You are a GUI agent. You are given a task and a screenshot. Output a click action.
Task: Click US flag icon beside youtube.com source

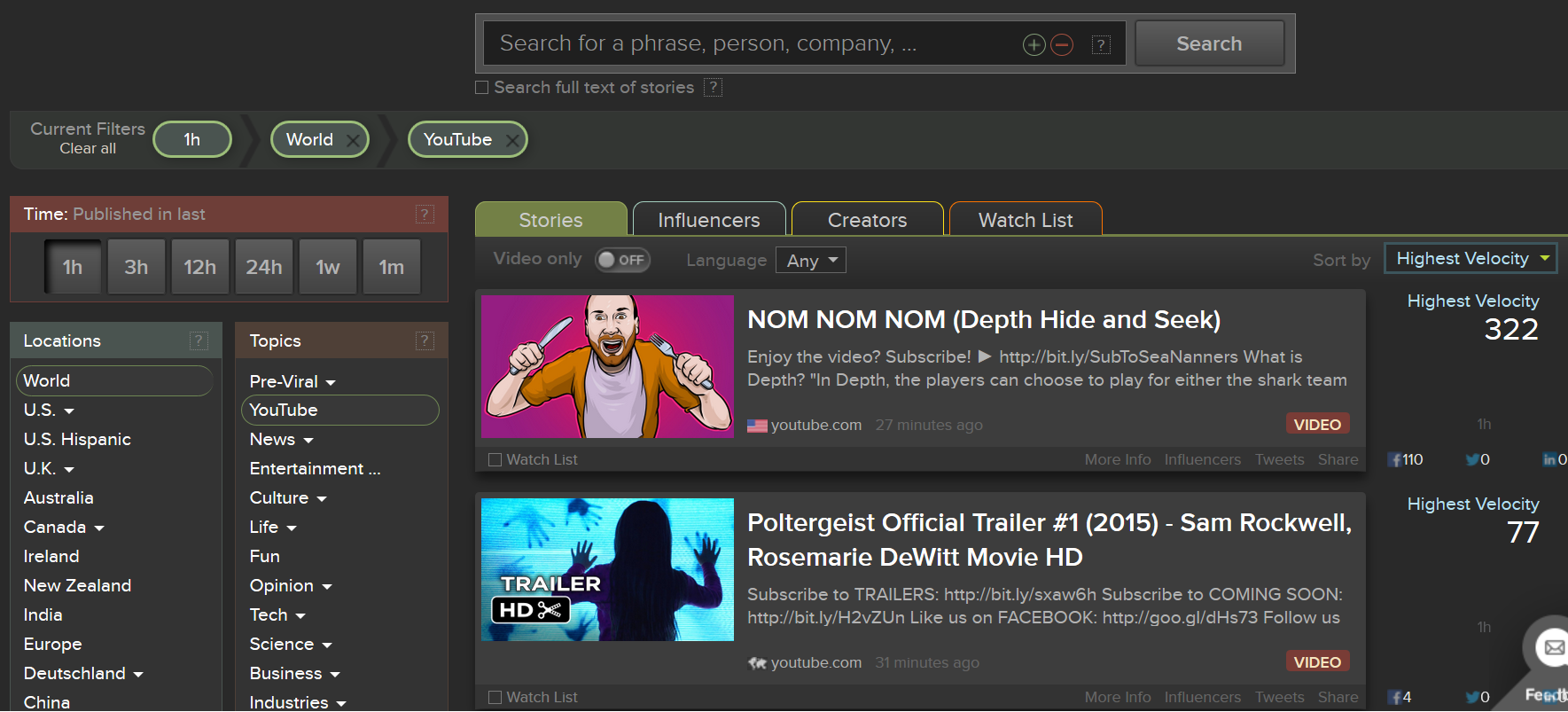pyautogui.click(x=757, y=426)
